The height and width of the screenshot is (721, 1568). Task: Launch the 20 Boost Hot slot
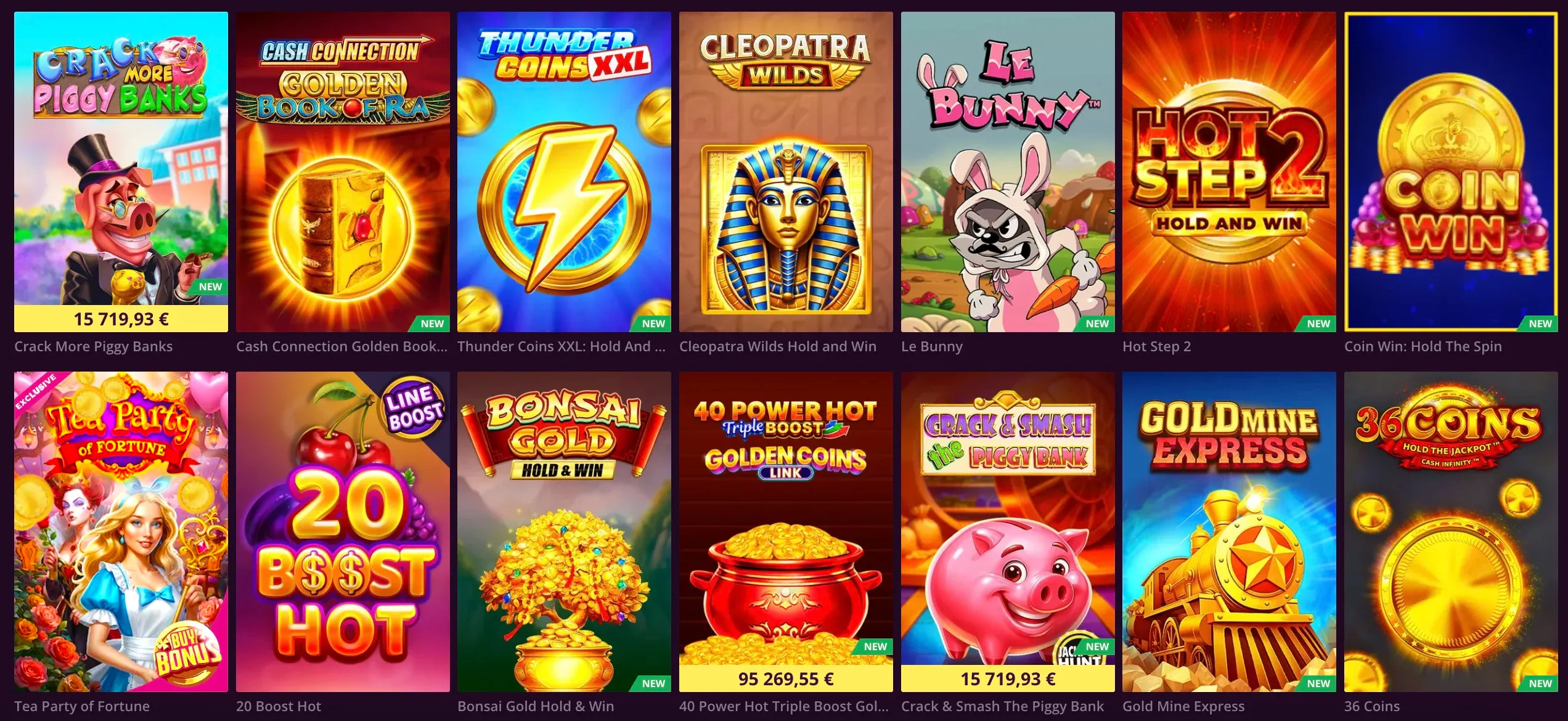(x=343, y=531)
